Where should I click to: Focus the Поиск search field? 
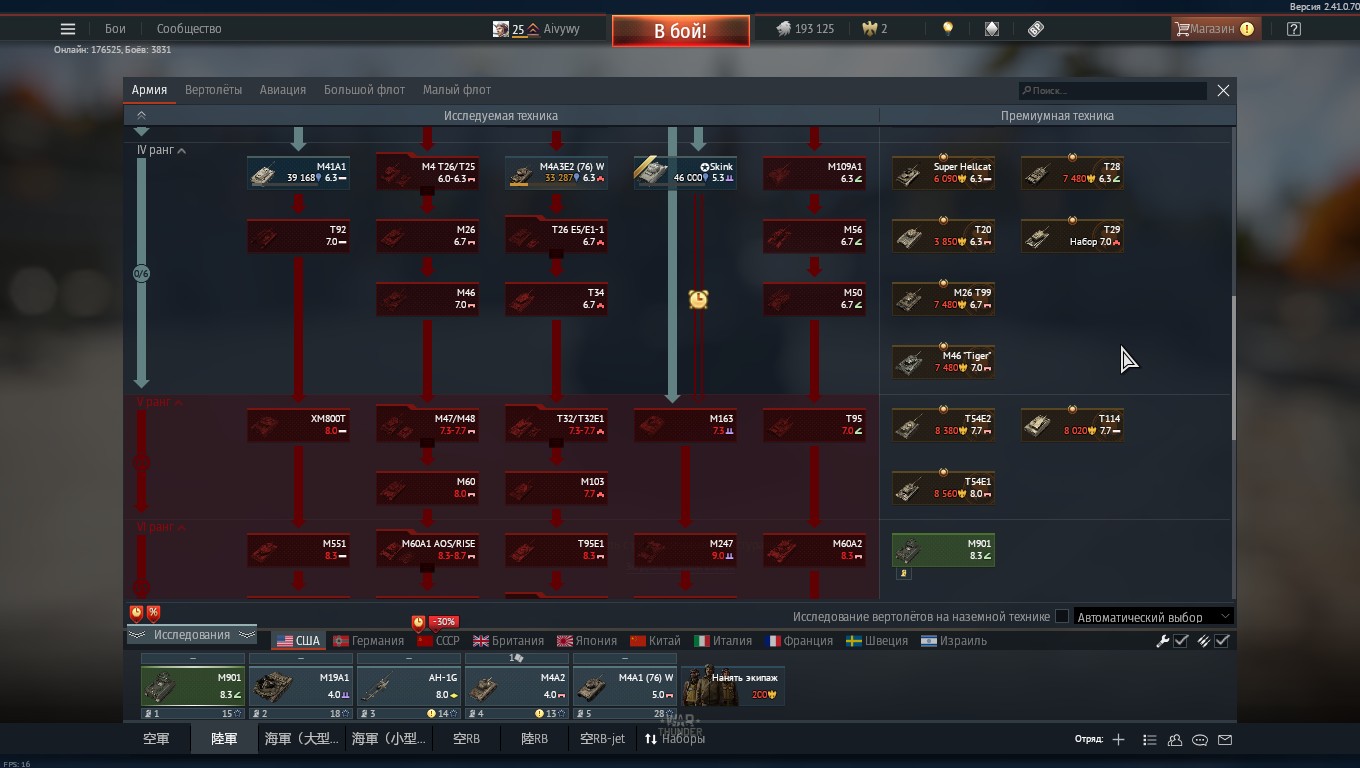click(x=1112, y=91)
